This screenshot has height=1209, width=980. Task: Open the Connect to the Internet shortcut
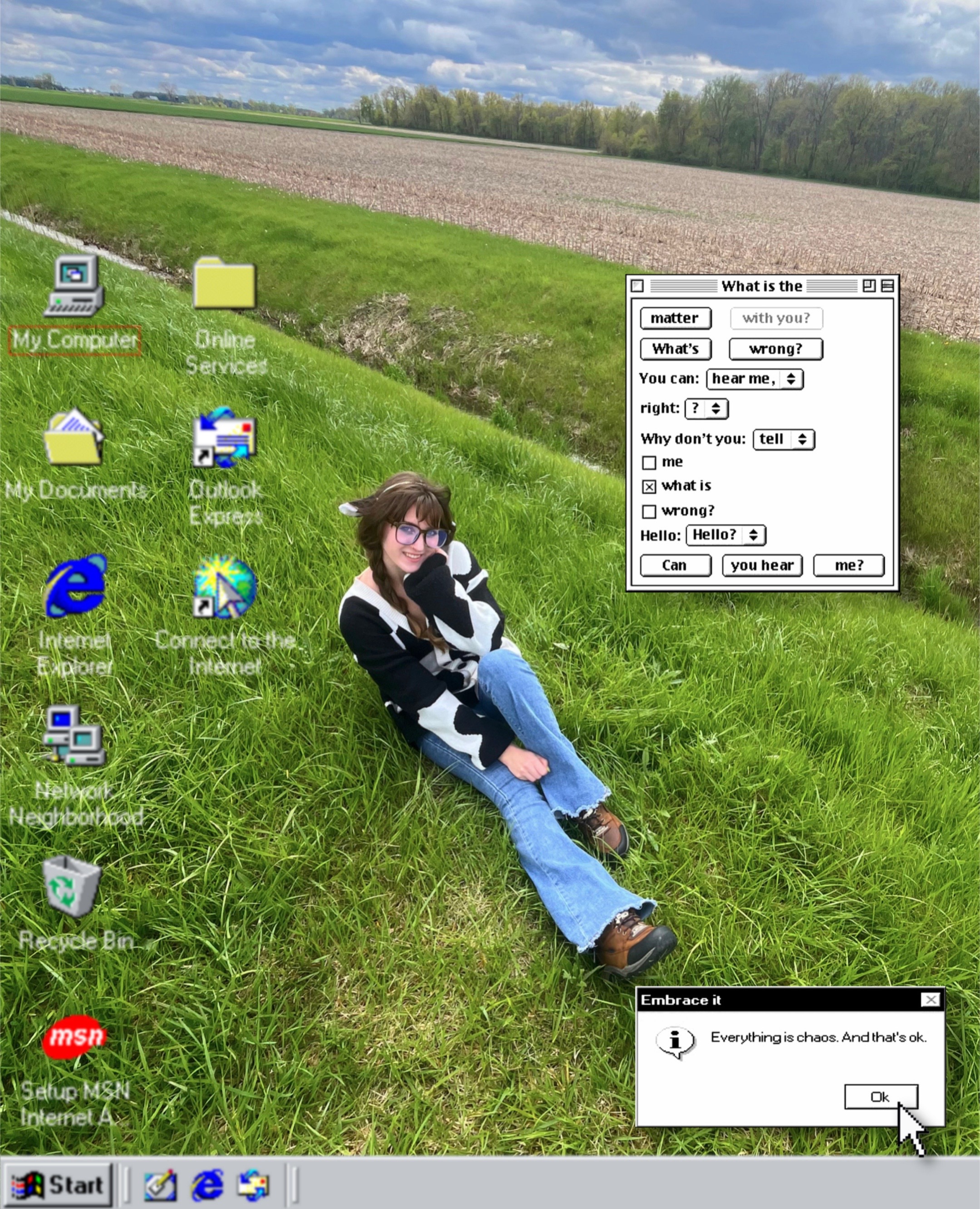point(224,586)
